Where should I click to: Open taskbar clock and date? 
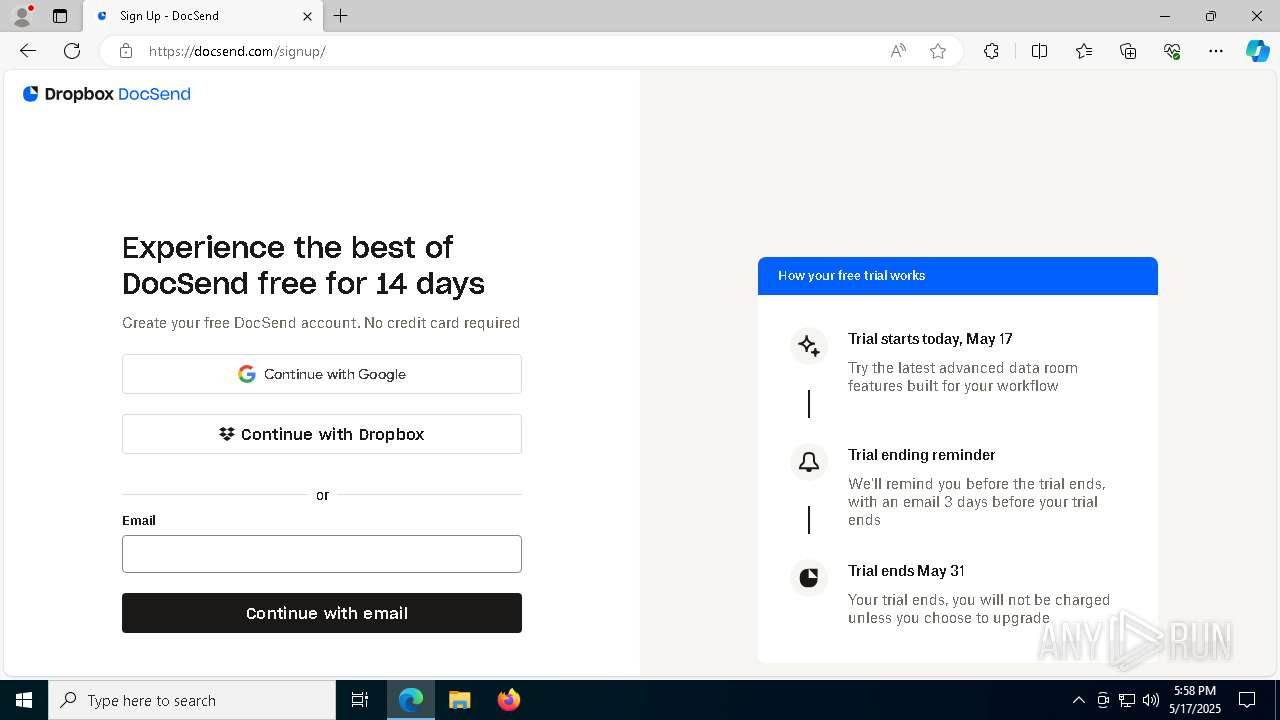pyautogui.click(x=1196, y=700)
